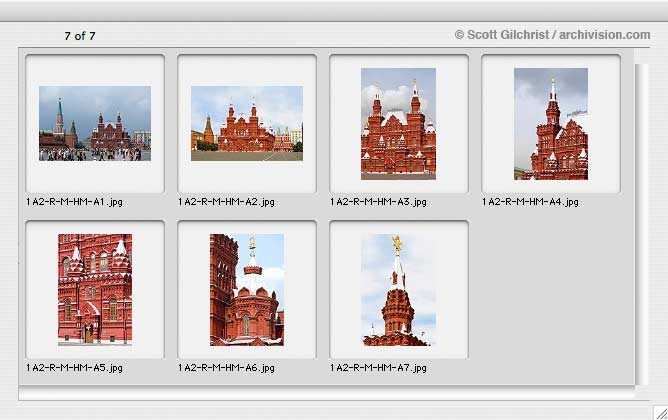
Task: Open thumbnail 1A2-R-M-HM-A5 facade detail
Action: coord(95,289)
